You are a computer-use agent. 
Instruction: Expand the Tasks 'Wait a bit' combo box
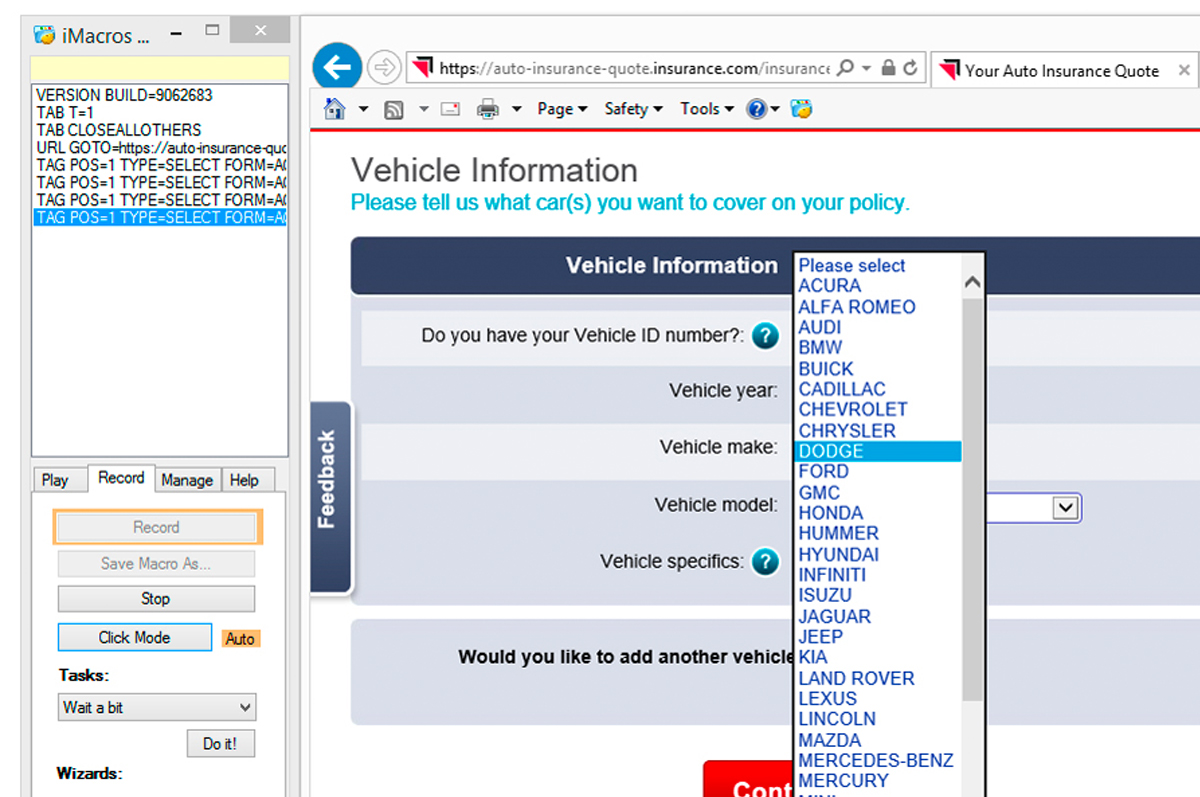tap(157, 707)
